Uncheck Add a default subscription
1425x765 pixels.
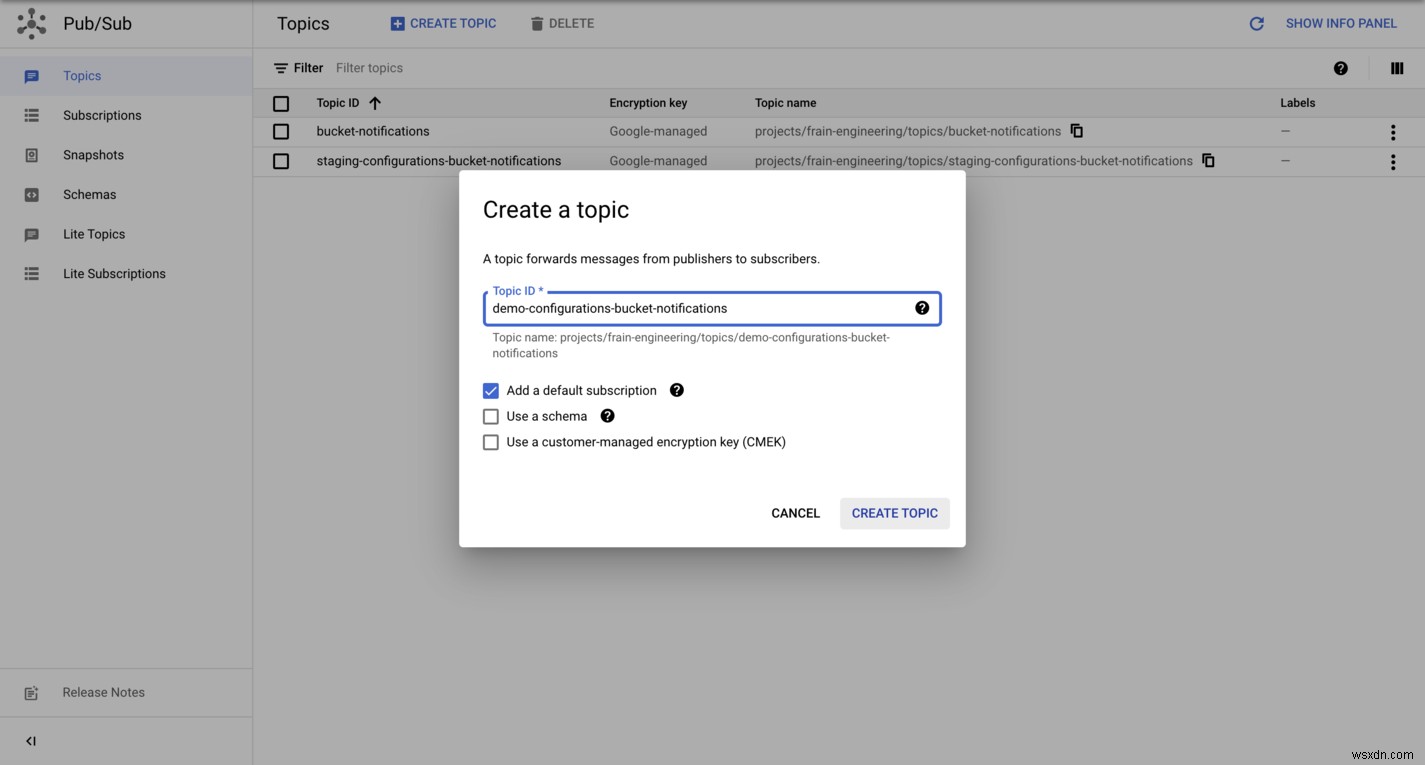[x=490, y=390]
